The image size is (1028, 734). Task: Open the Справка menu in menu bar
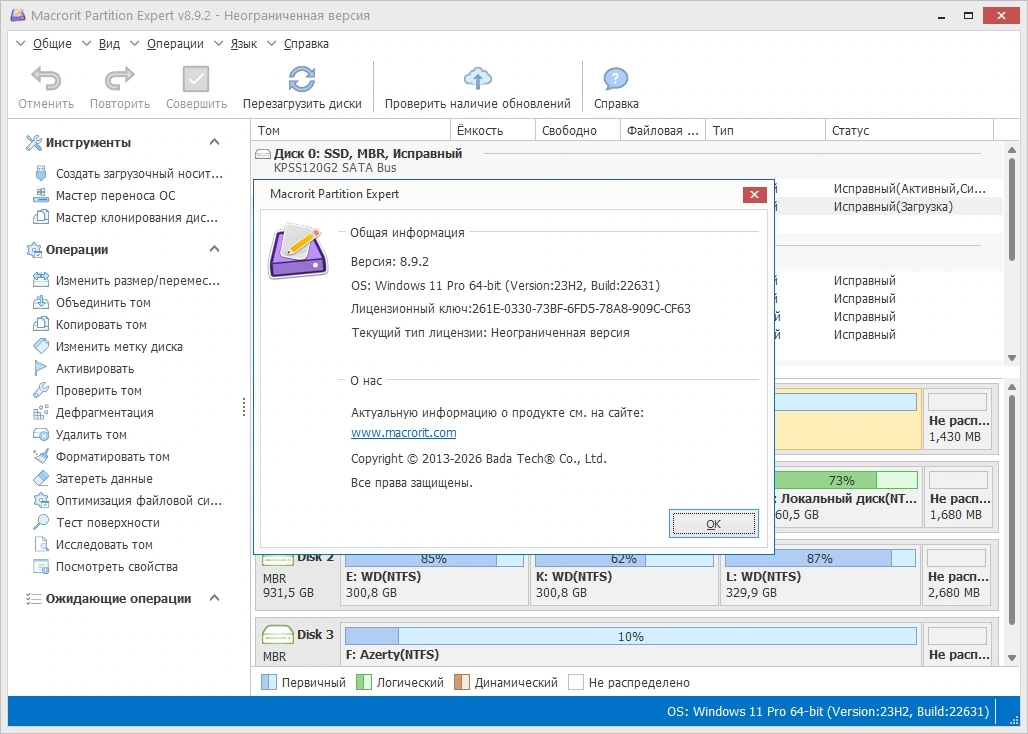pyautogui.click(x=306, y=44)
